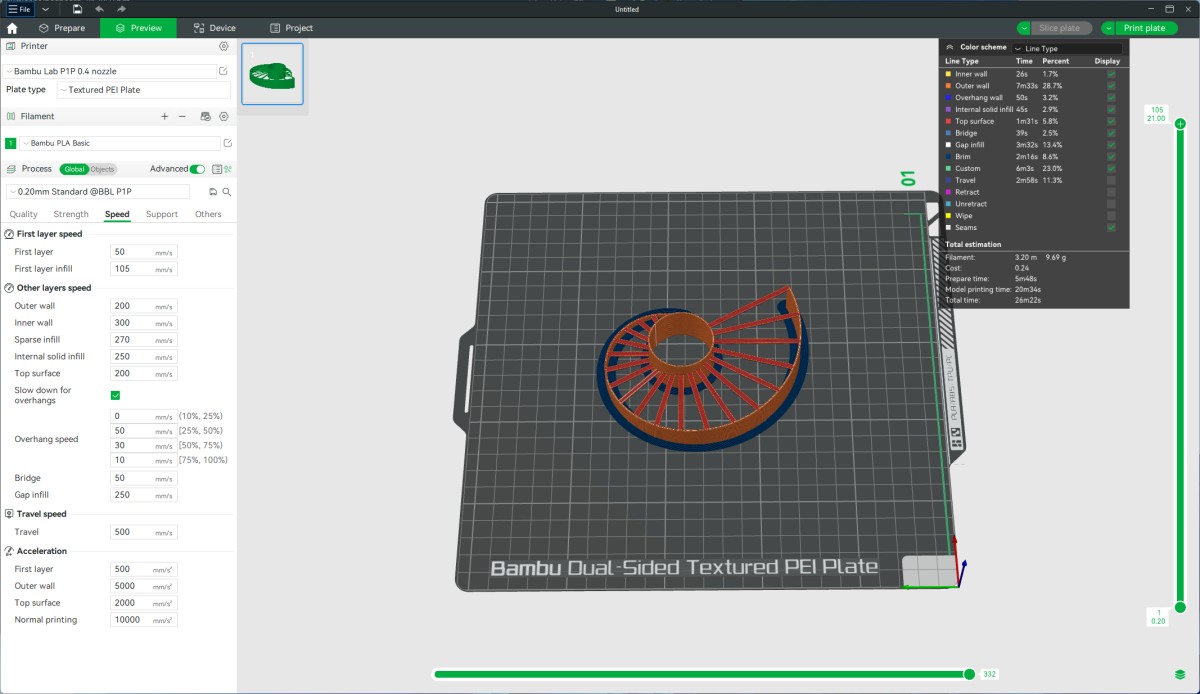Add a filament with the plus icon

(165, 116)
